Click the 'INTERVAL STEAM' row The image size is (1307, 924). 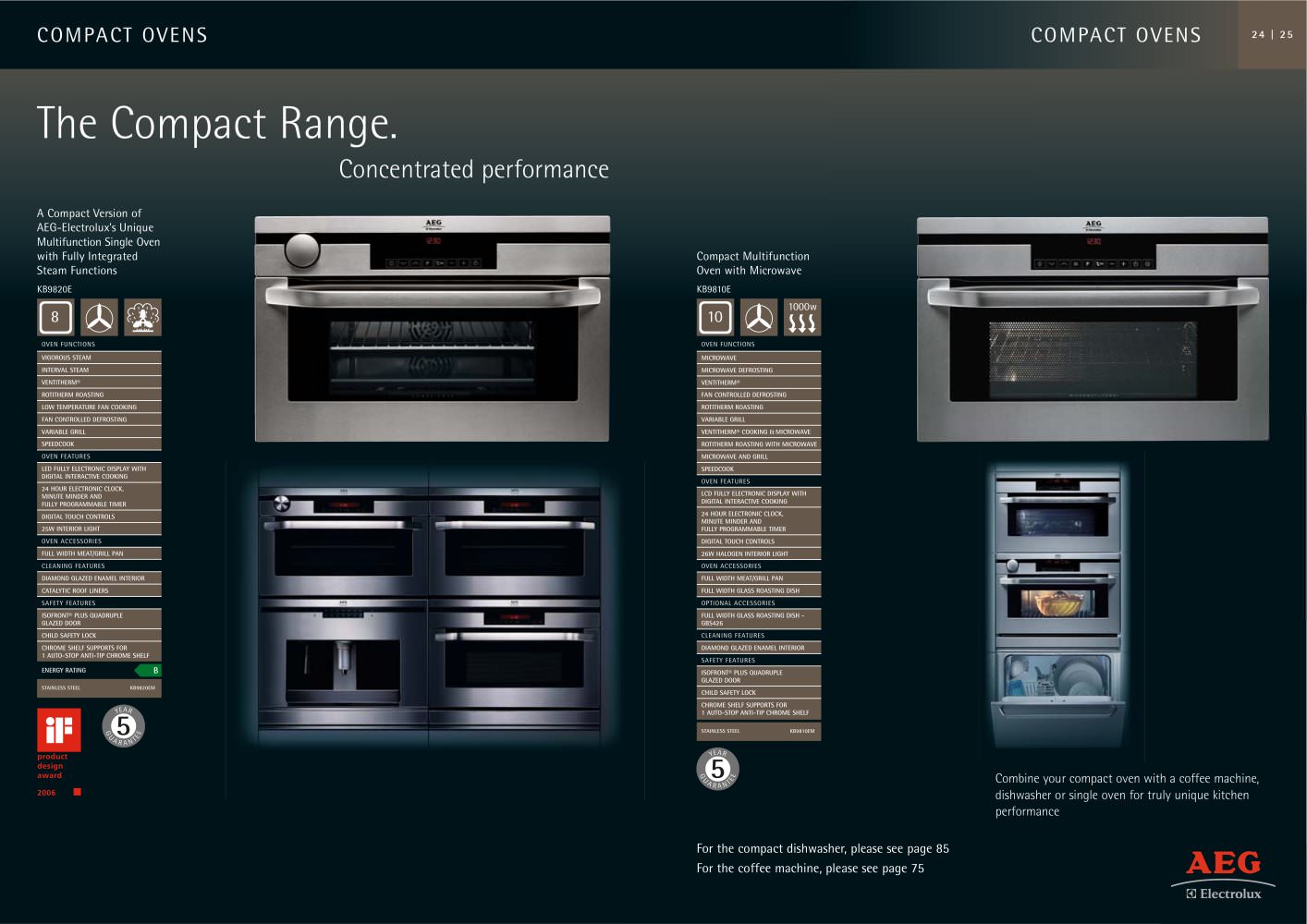99,370
